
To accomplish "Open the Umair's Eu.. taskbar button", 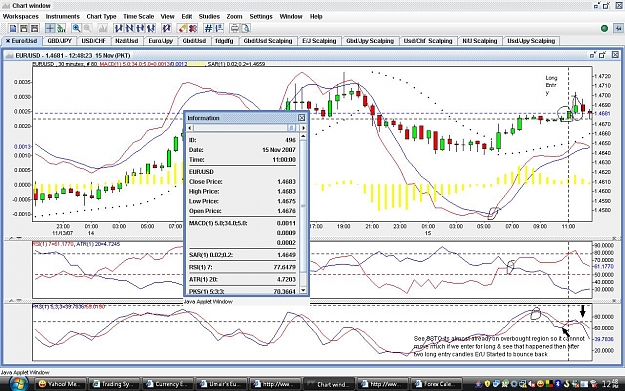I will pos(221,384).
